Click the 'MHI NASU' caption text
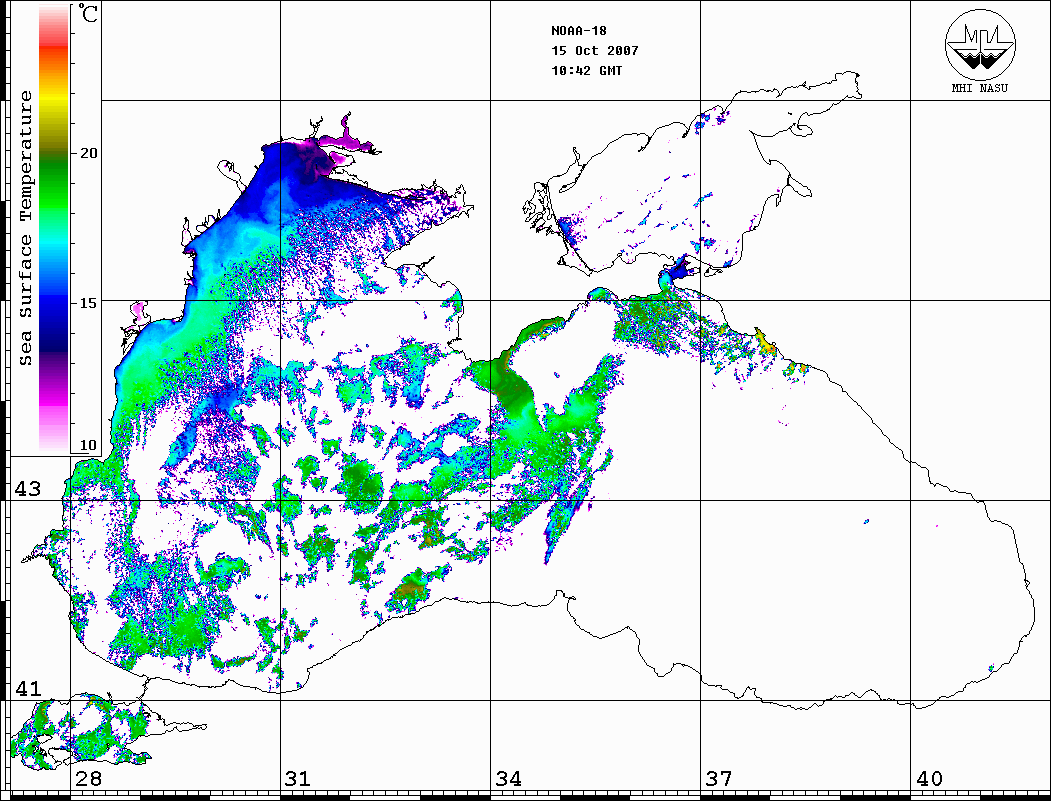This screenshot has width=1051, height=801. [x=980, y=88]
